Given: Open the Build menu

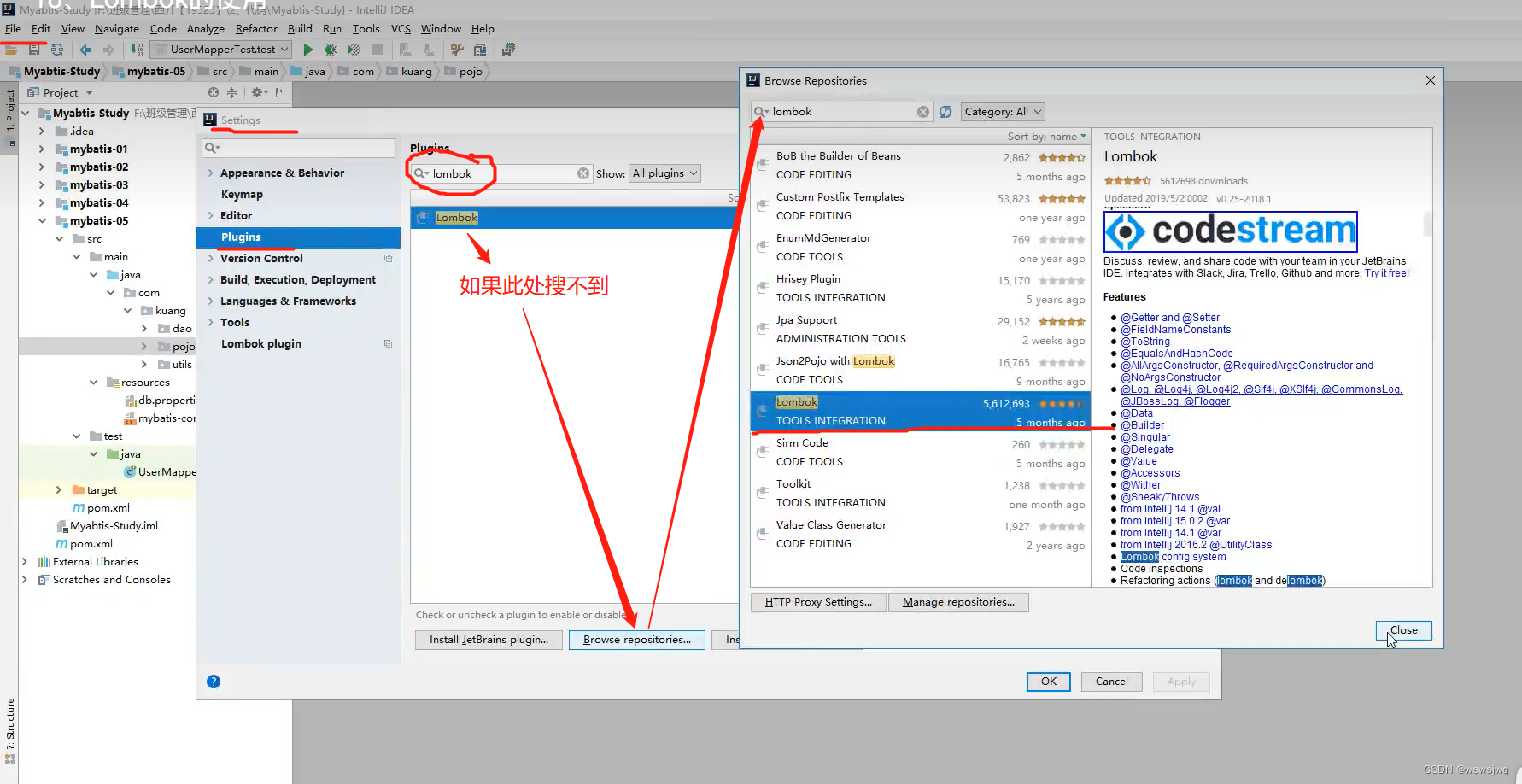Looking at the screenshot, I should (x=300, y=28).
